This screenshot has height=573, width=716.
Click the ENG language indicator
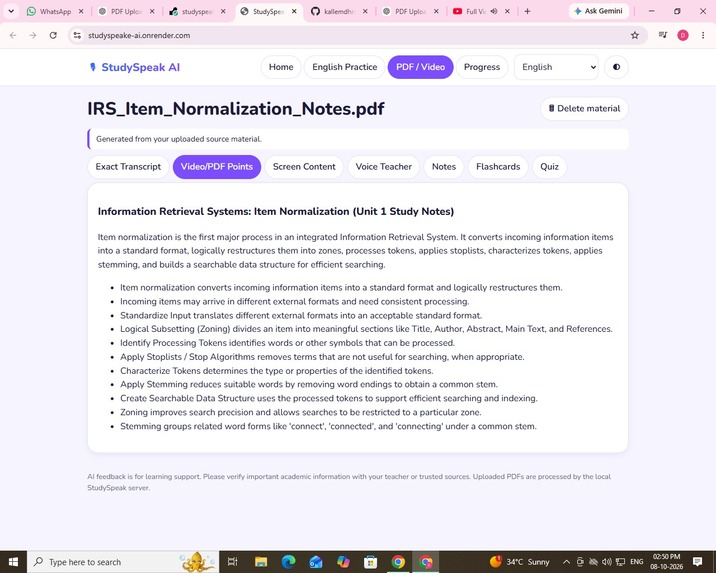point(636,562)
